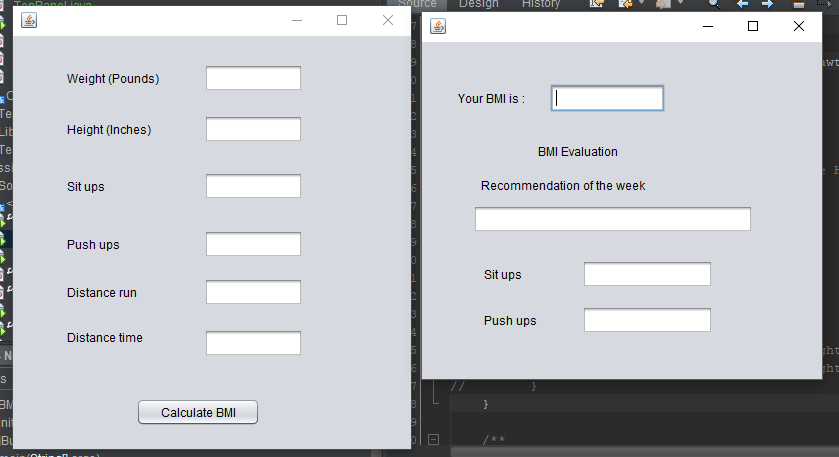This screenshot has width=839, height=457.
Task: Switch to the Source editor tab
Action: 417,4
